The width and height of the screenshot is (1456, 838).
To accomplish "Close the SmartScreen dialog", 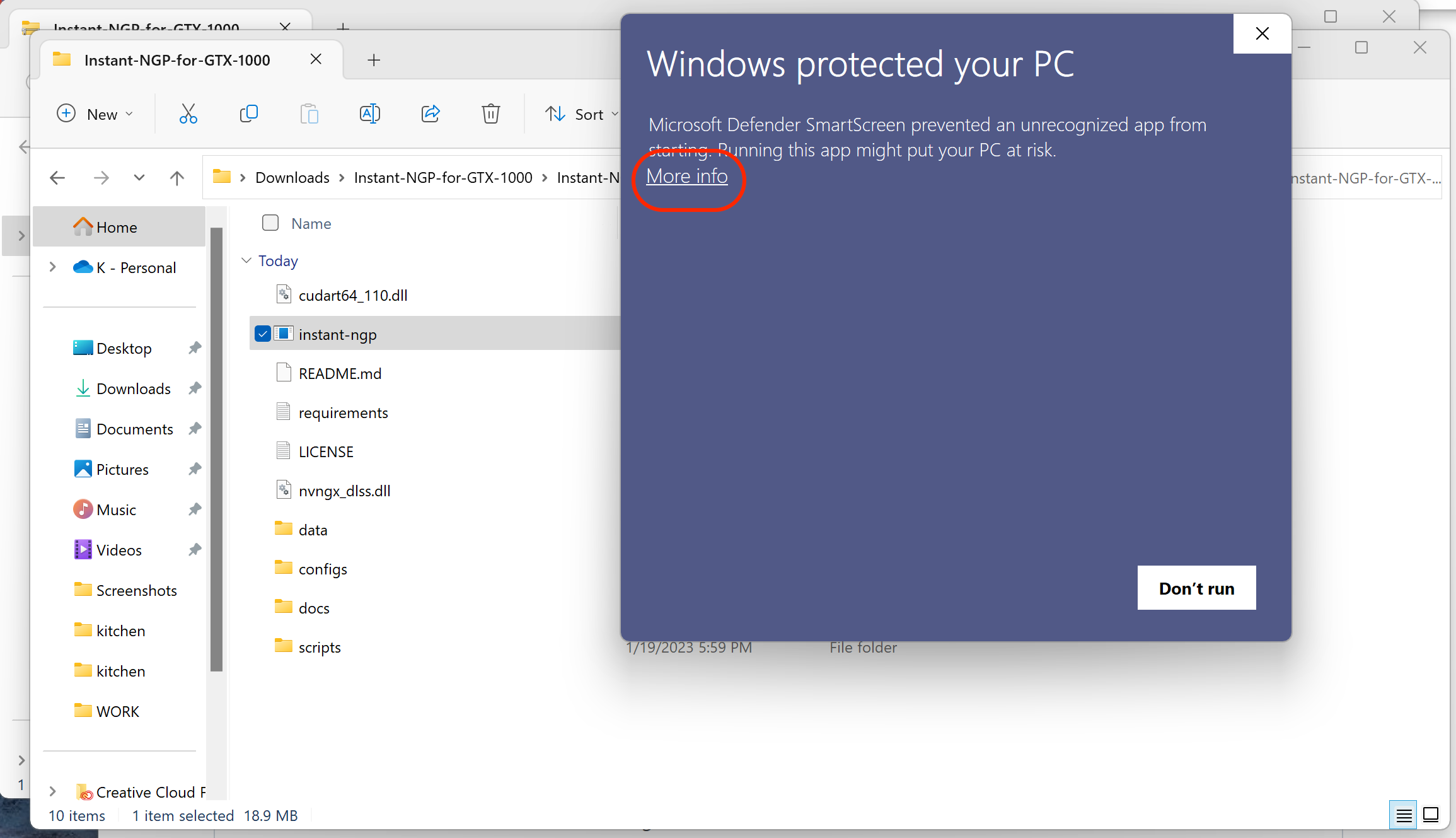I will [x=1262, y=33].
